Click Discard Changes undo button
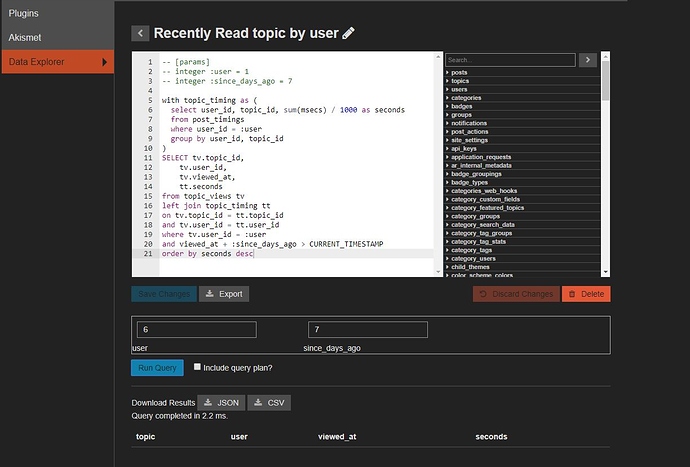The height and width of the screenshot is (467, 690). coord(516,294)
